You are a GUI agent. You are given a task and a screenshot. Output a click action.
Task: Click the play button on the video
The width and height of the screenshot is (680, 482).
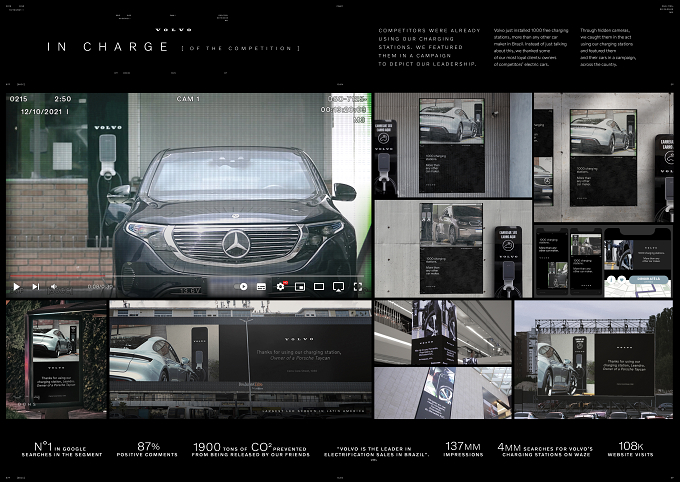tap(16, 287)
